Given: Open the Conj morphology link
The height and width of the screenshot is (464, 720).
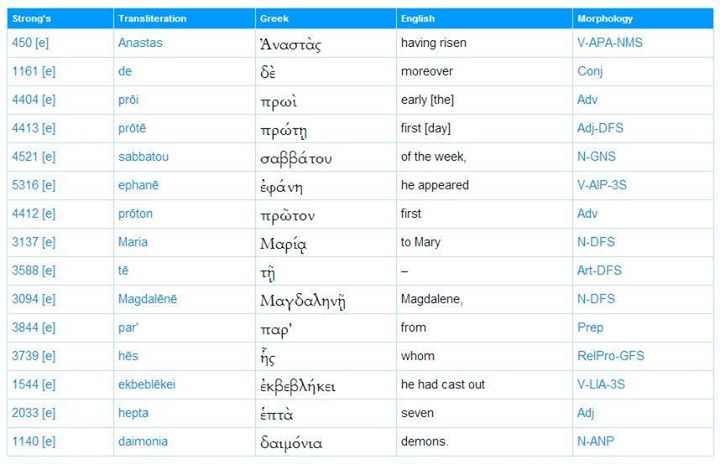Looking at the screenshot, I should click(x=590, y=72).
